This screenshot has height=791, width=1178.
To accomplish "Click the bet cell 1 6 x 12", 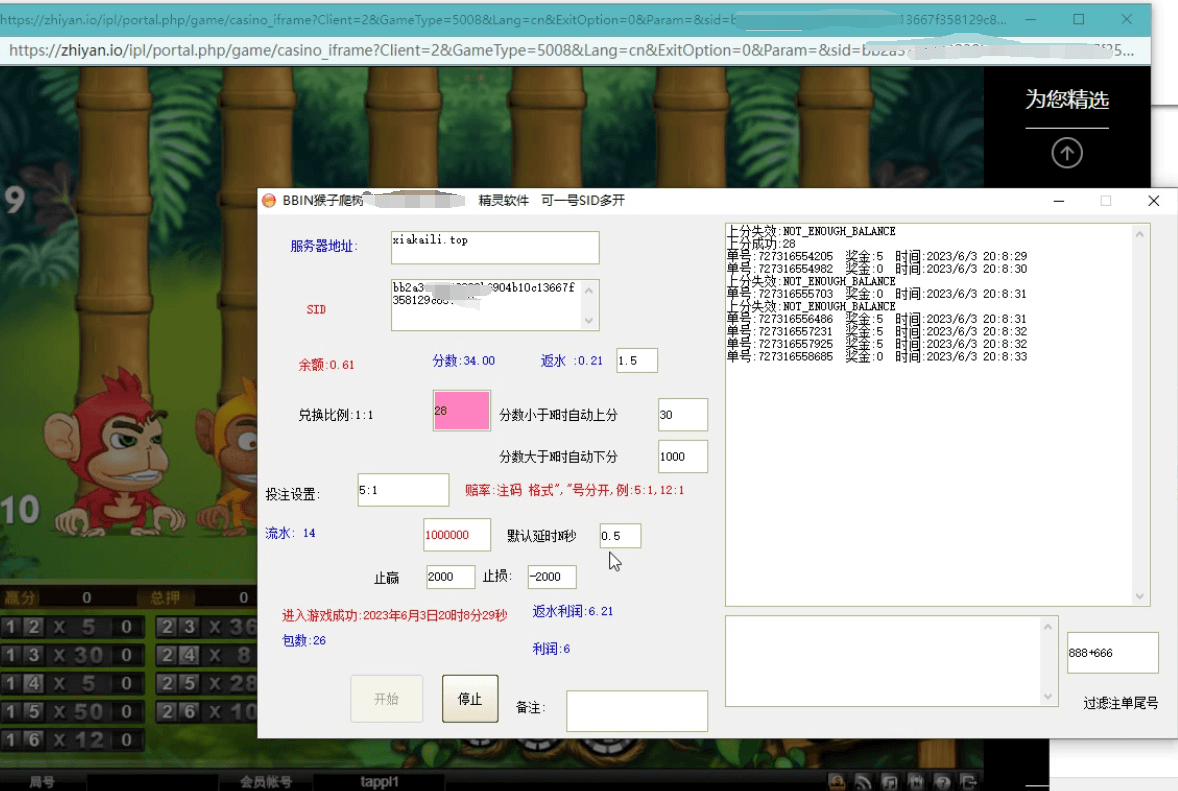I will coord(74,740).
